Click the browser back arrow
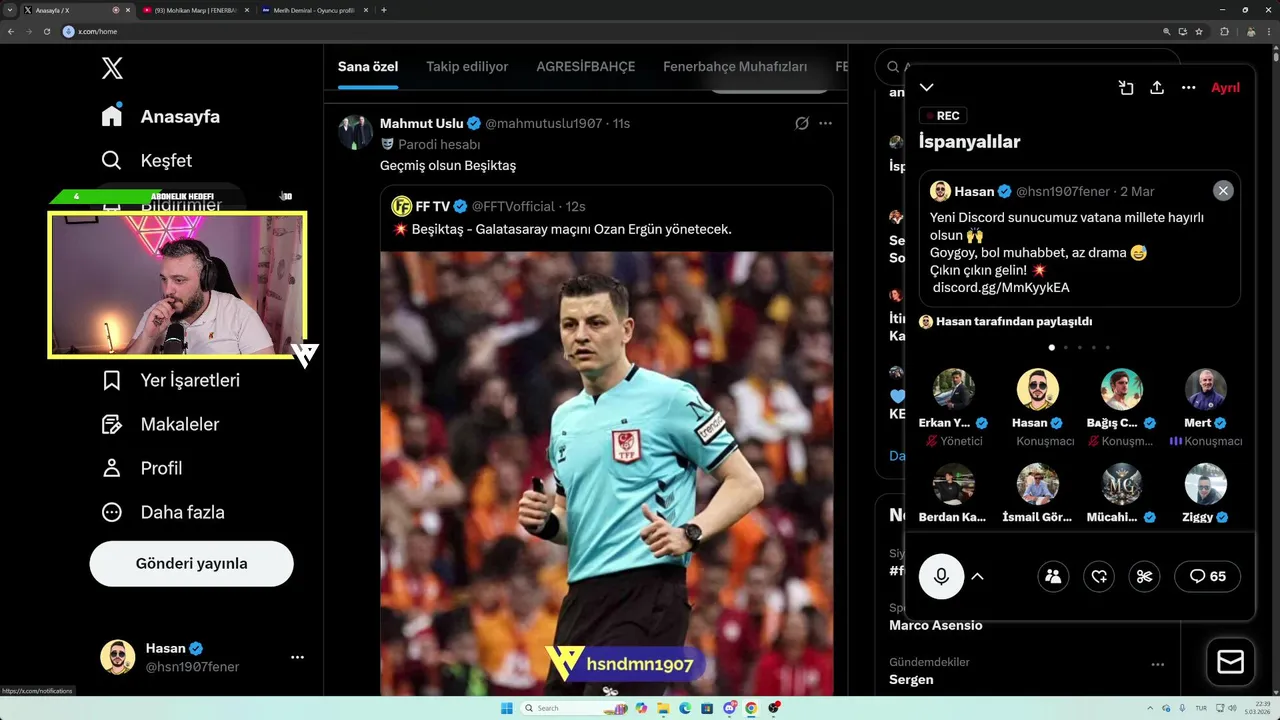This screenshot has width=1280, height=720. pyautogui.click(x=11, y=31)
